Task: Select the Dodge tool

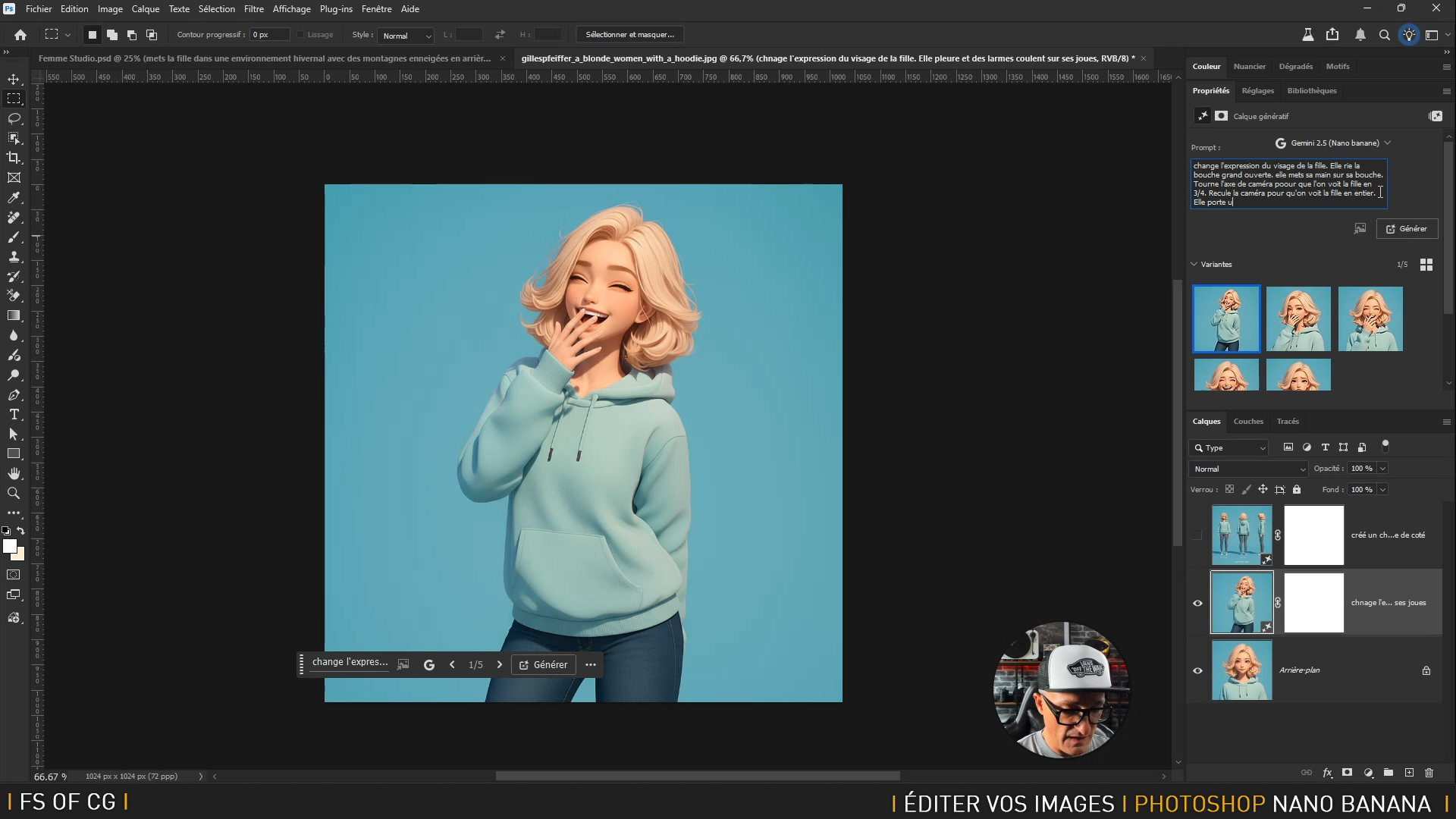Action: [14, 375]
